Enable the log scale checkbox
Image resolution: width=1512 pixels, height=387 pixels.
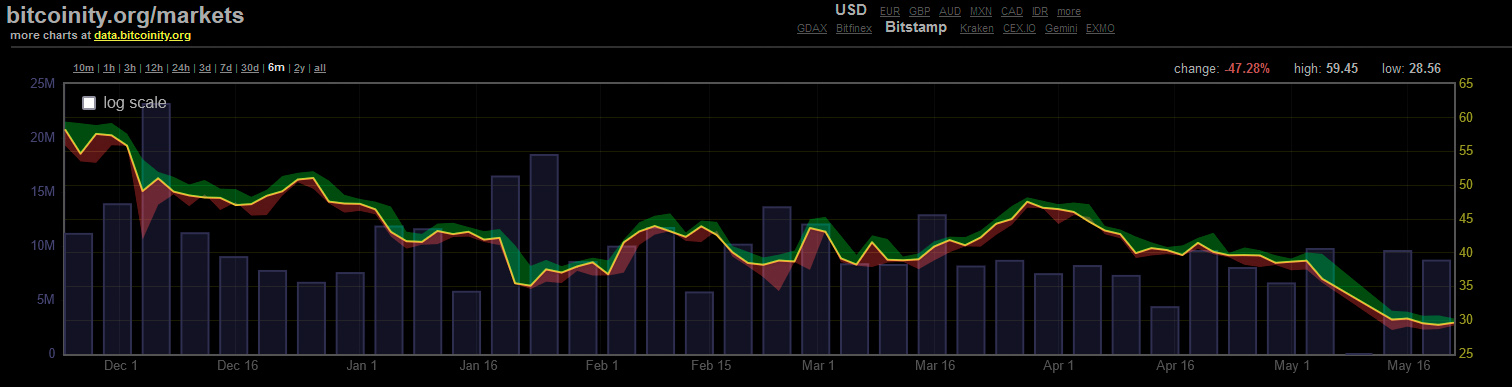[x=89, y=103]
